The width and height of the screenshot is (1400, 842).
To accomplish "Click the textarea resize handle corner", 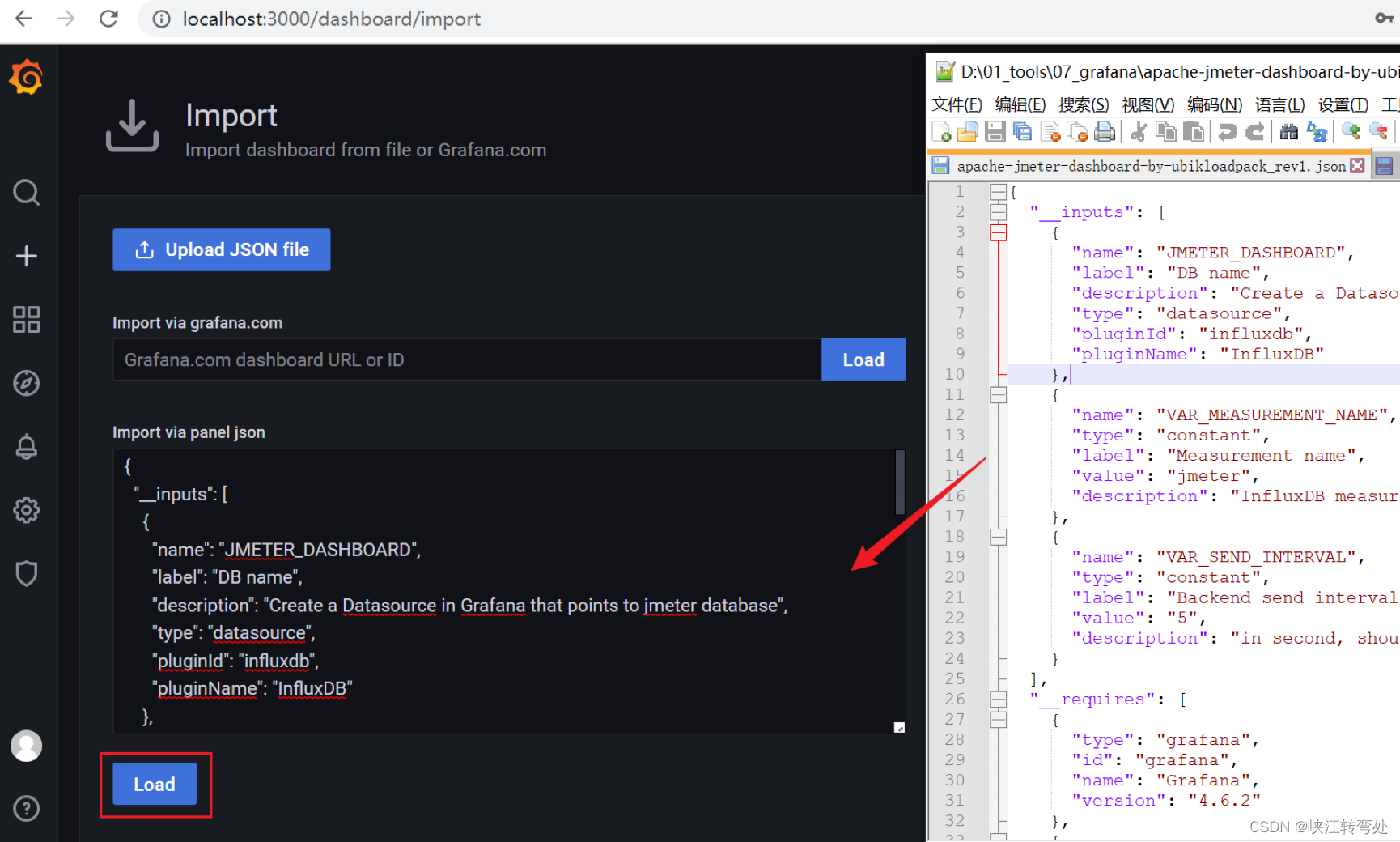I will (899, 727).
